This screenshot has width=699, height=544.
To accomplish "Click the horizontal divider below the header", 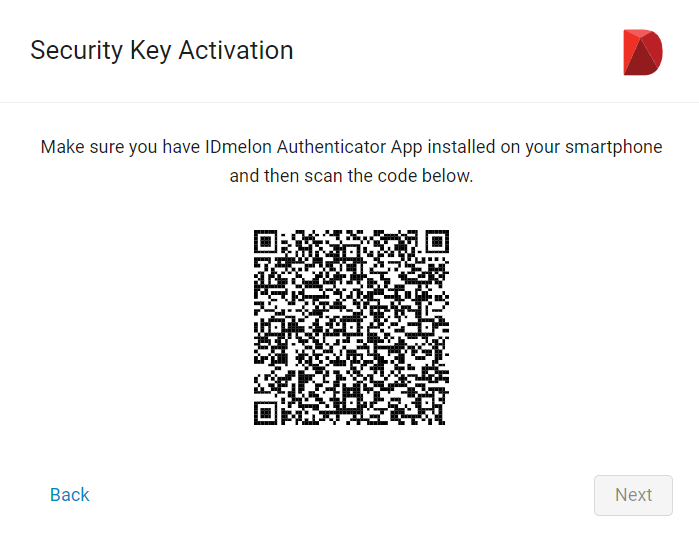I will point(350,103).
